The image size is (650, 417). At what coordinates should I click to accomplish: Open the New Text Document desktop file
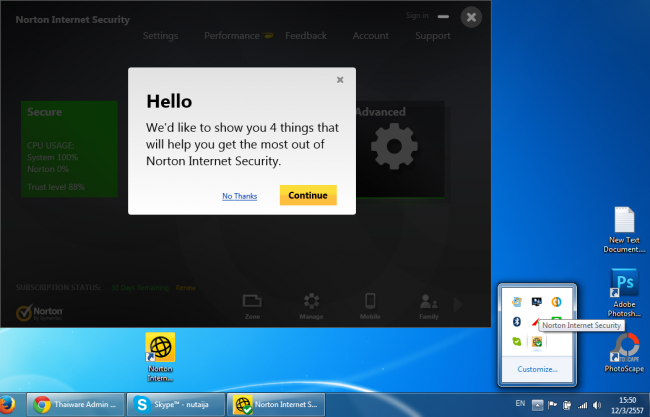tap(624, 230)
